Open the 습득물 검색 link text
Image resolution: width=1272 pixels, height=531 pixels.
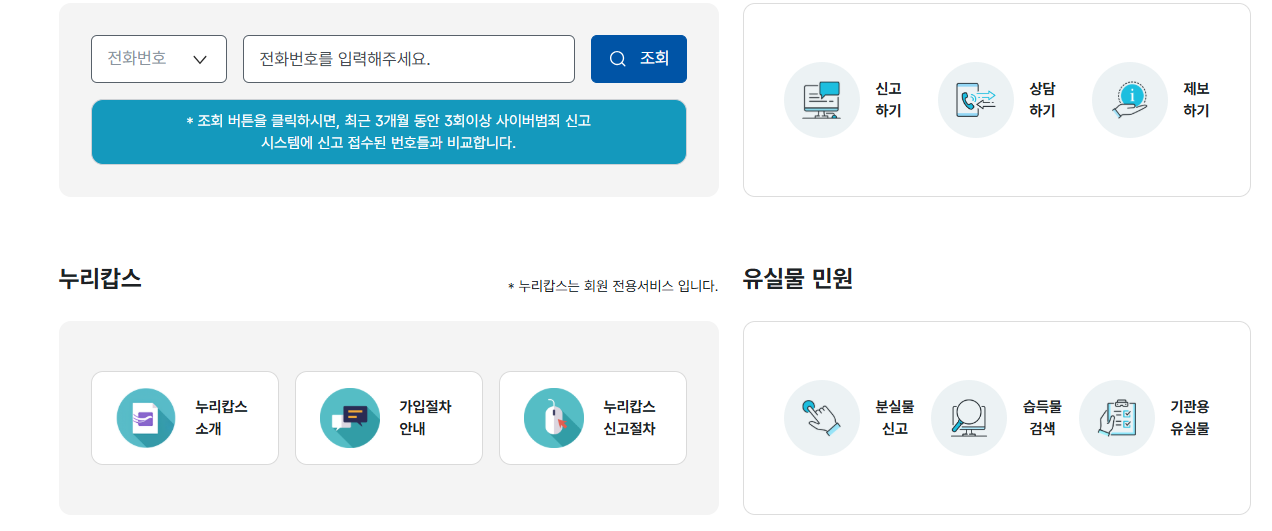(1042, 418)
